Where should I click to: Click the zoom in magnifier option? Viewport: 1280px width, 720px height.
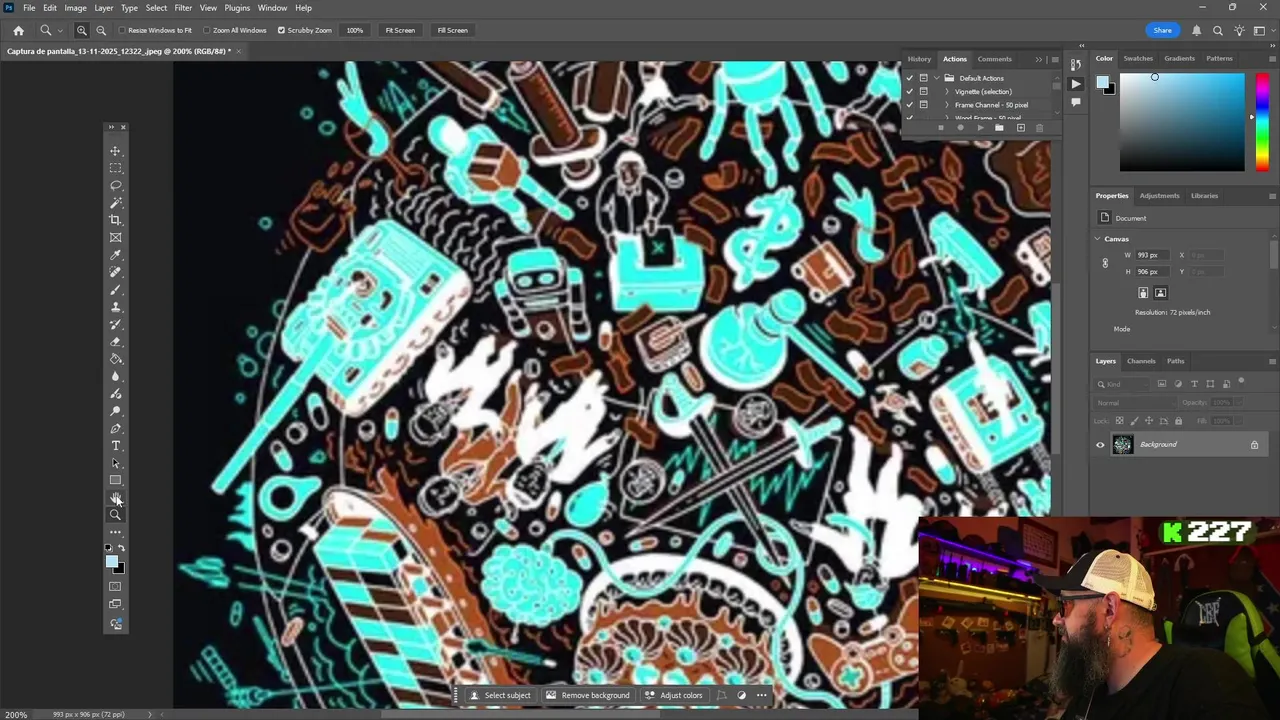click(82, 30)
